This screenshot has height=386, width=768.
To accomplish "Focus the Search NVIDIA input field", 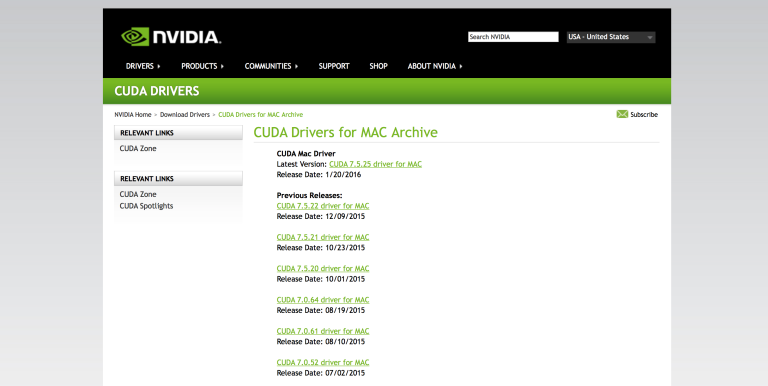I will point(513,37).
